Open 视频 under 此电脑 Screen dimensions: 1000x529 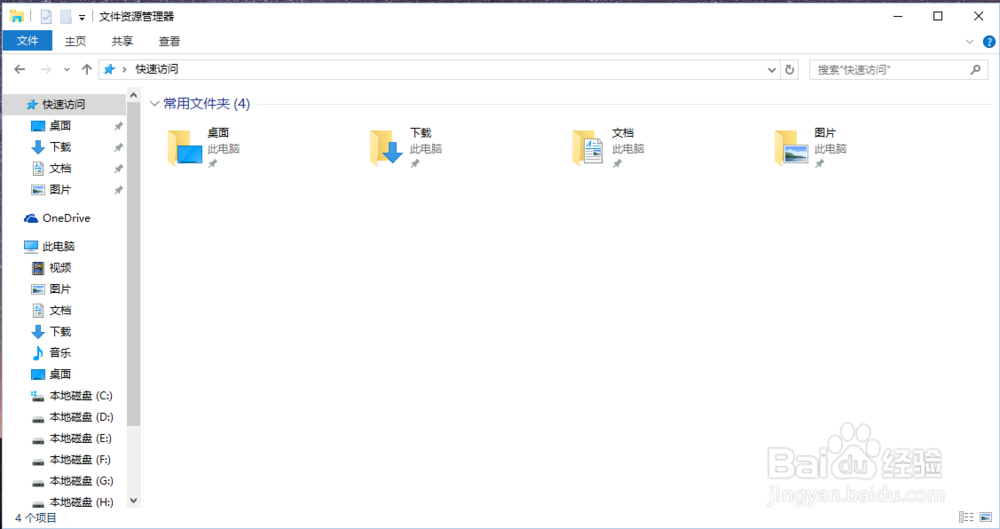coord(60,268)
